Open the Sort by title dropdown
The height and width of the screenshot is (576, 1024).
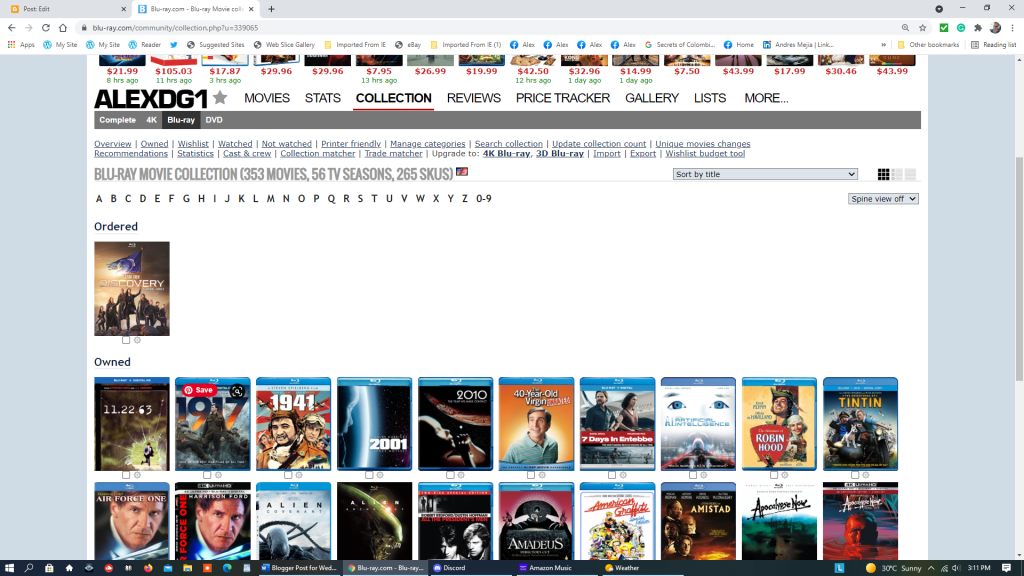[765, 174]
